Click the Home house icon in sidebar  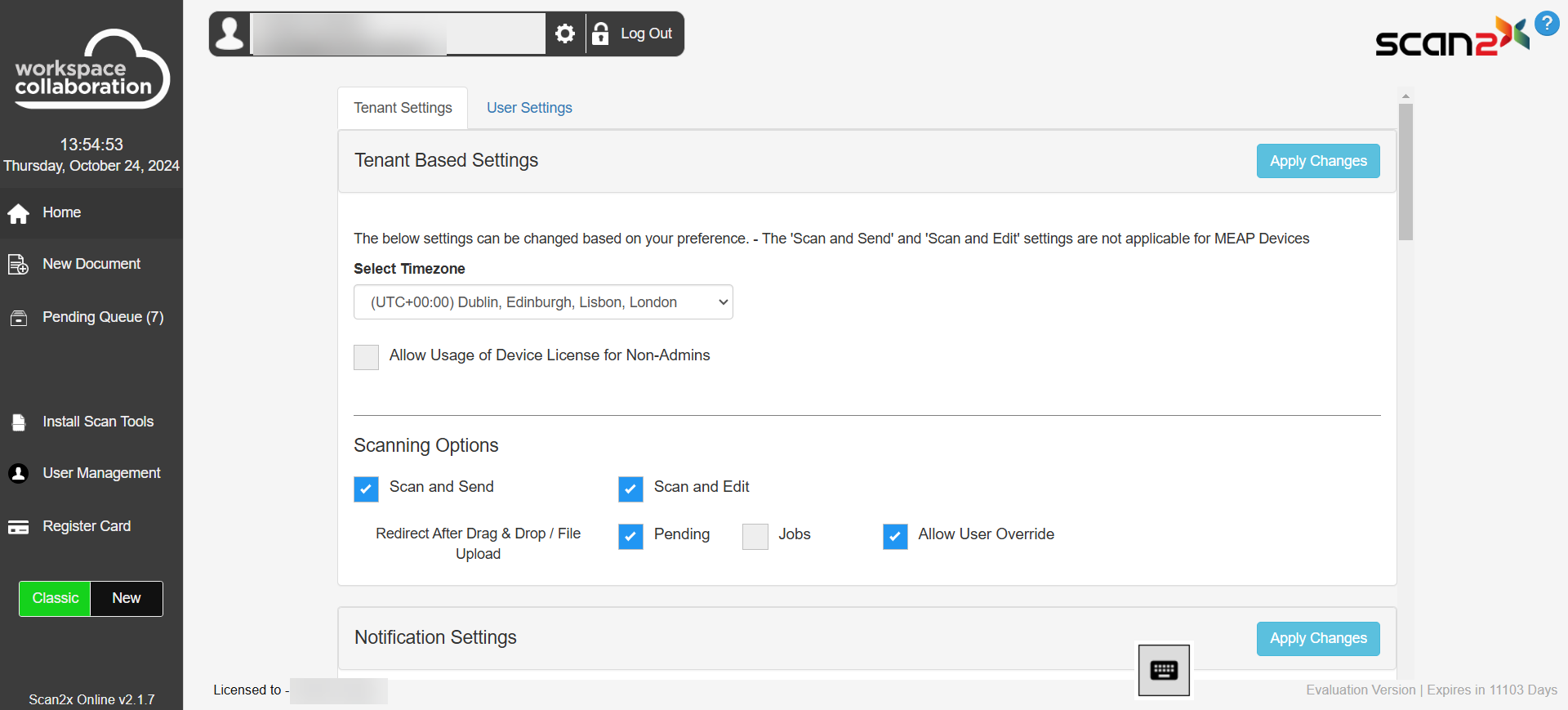(19, 213)
